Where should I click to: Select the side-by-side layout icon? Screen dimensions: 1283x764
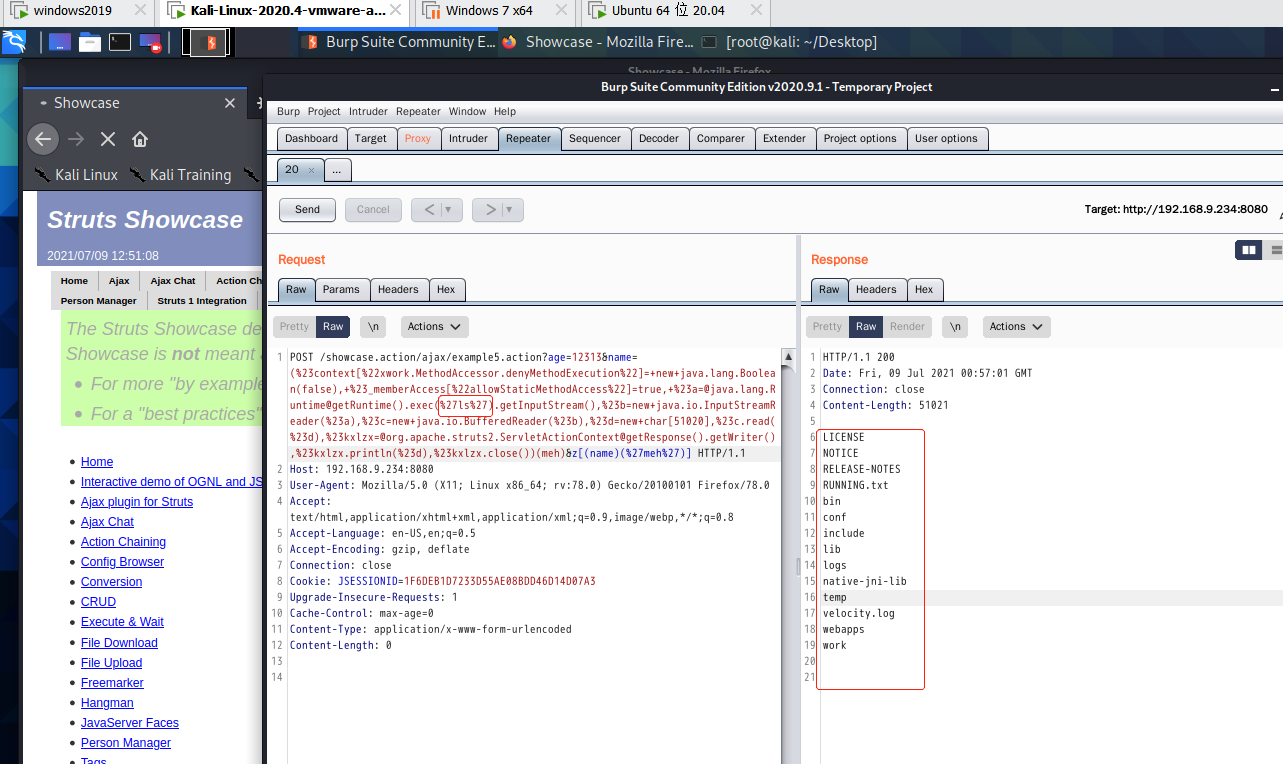coord(1248,250)
